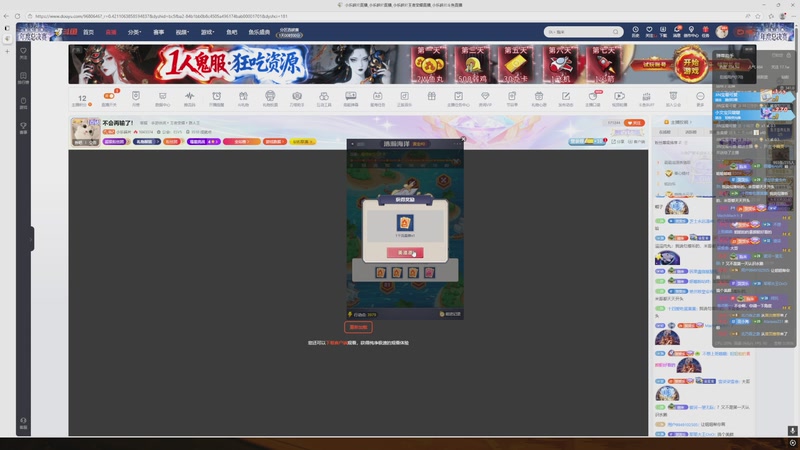Toggle the orange live broadcast switch

[109, 96]
